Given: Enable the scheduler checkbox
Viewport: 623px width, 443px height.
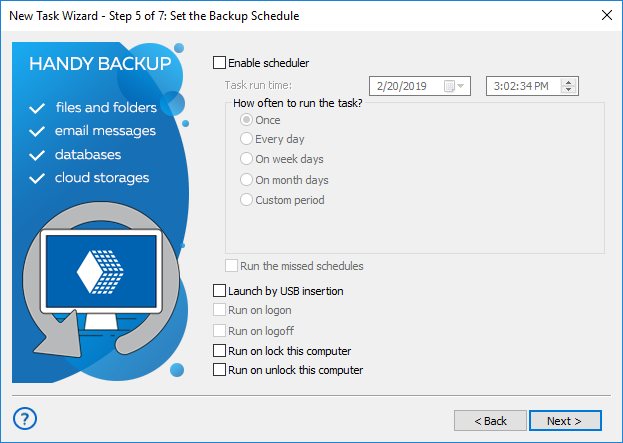Looking at the screenshot, I should 220,62.
